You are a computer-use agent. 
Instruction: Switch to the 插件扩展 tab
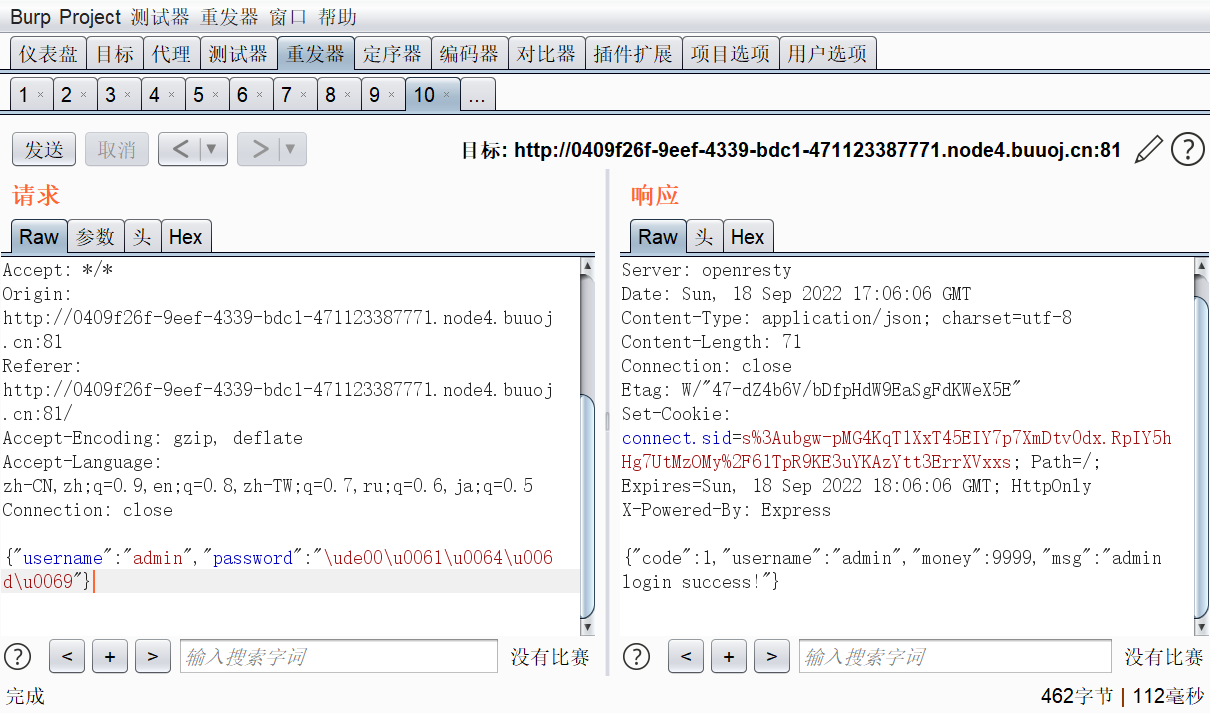click(633, 54)
